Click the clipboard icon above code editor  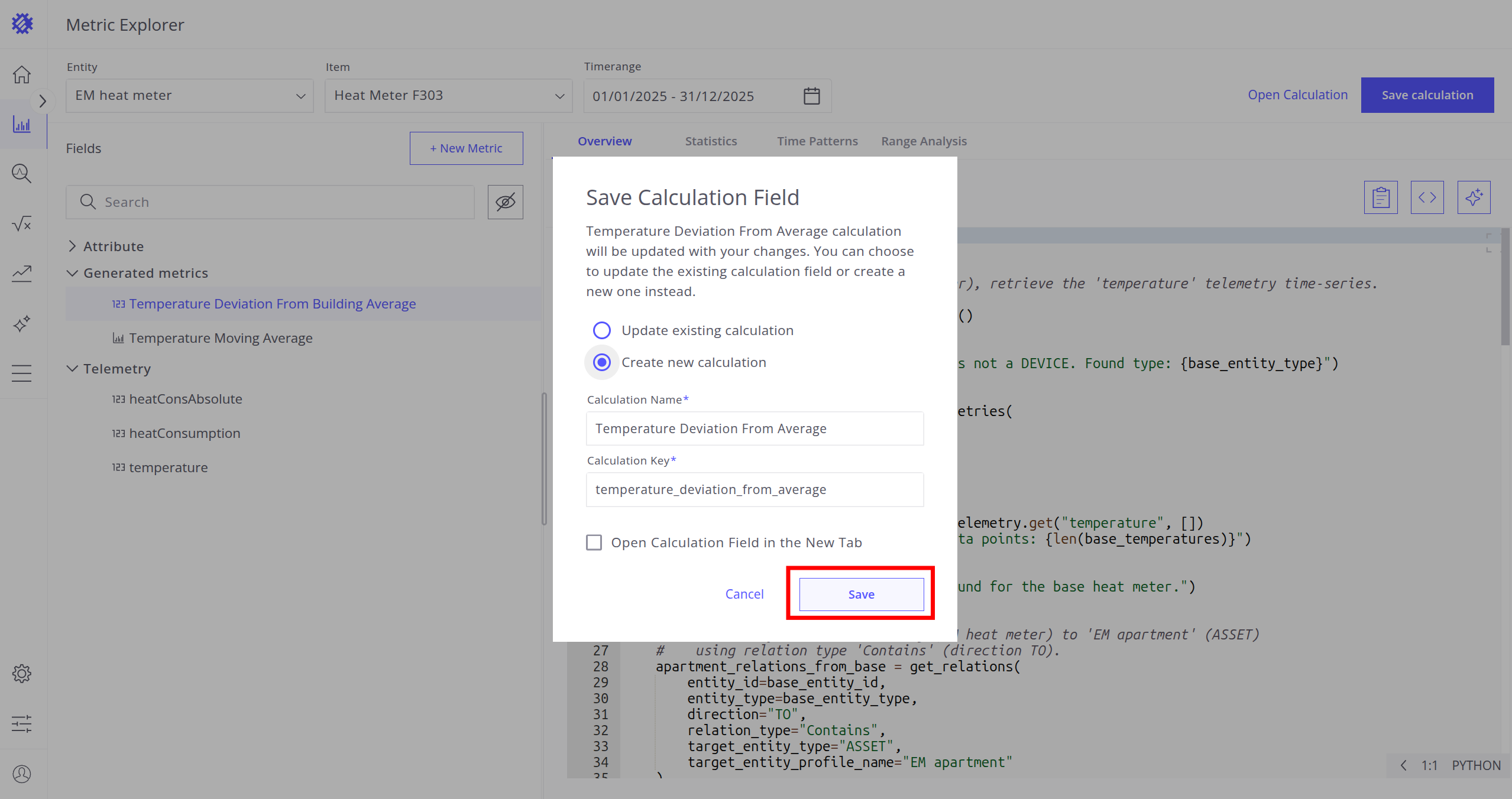coord(1381,197)
